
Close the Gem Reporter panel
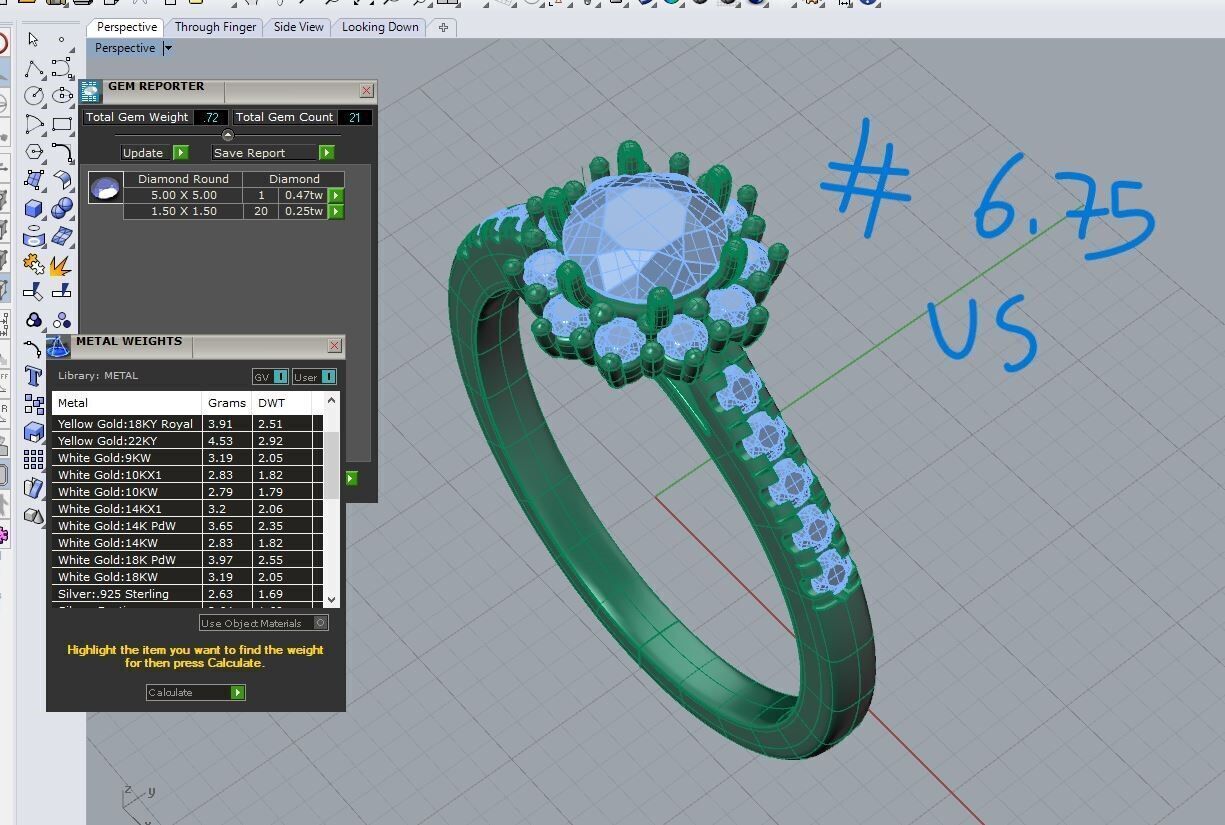coord(367,91)
